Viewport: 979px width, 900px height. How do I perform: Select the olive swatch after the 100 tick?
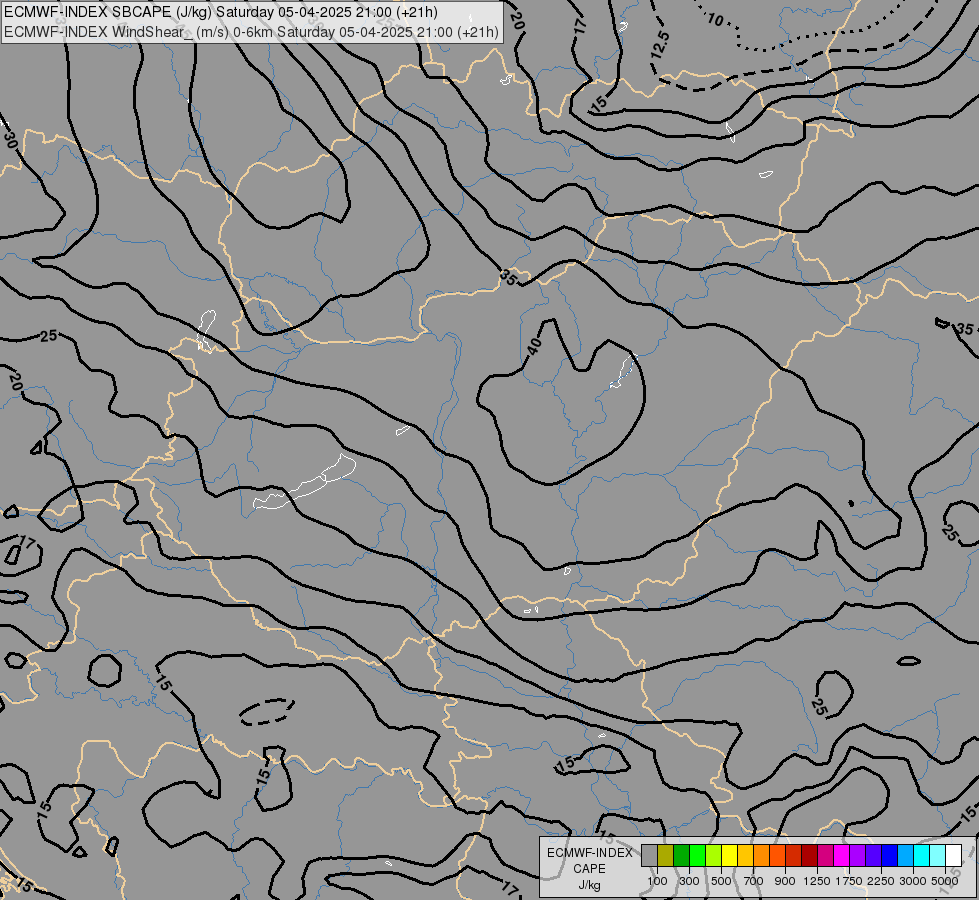tap(666, 855)
